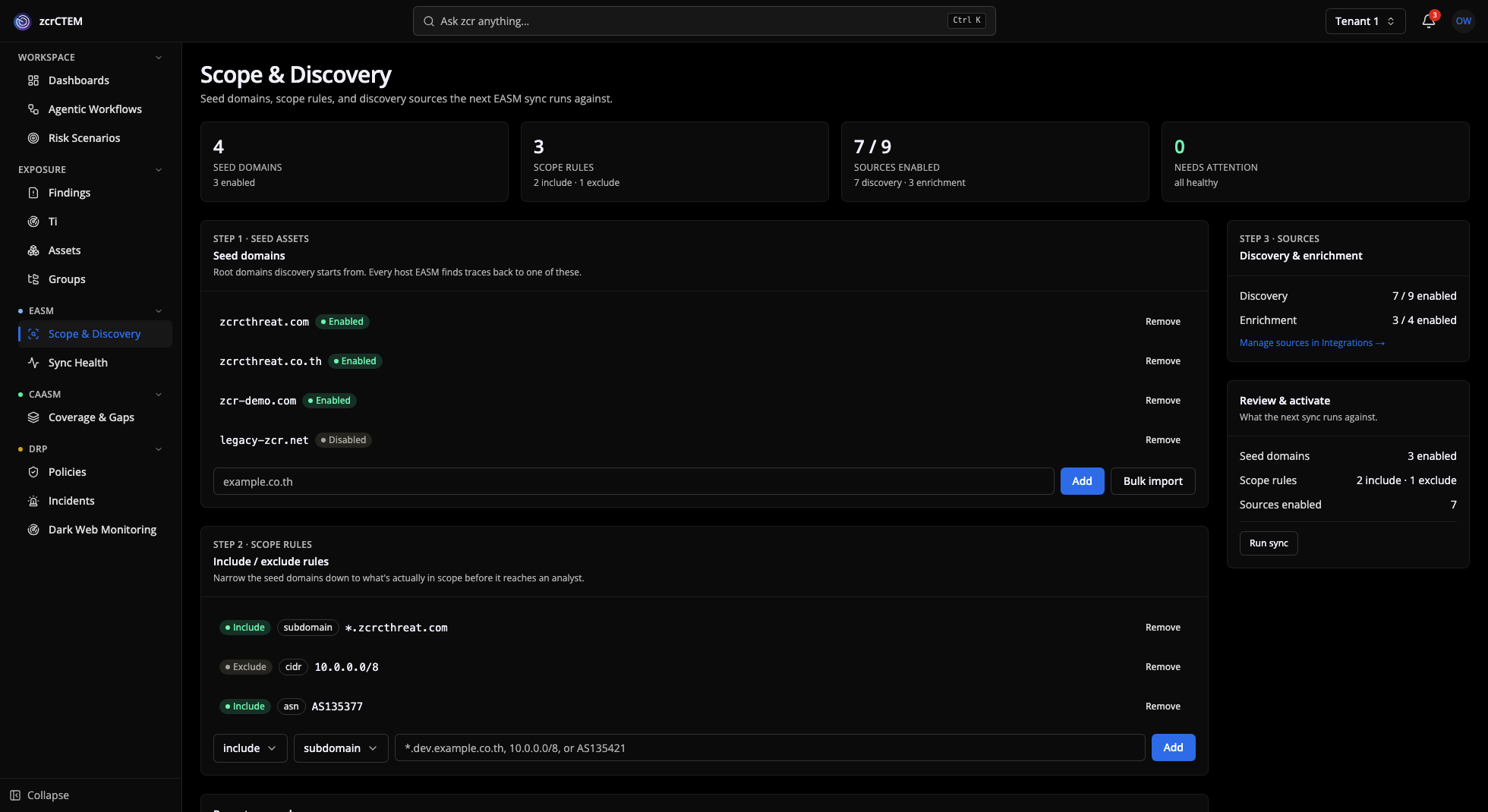This screenshot has height=812, width=1488.
Task: Open Scope & Discovery in sidebar
Action: (95, 334)
